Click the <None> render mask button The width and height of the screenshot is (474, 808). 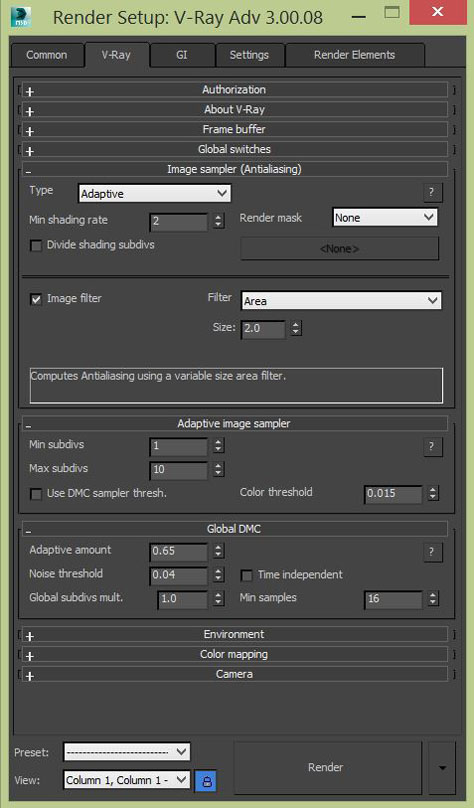[340, 249]
